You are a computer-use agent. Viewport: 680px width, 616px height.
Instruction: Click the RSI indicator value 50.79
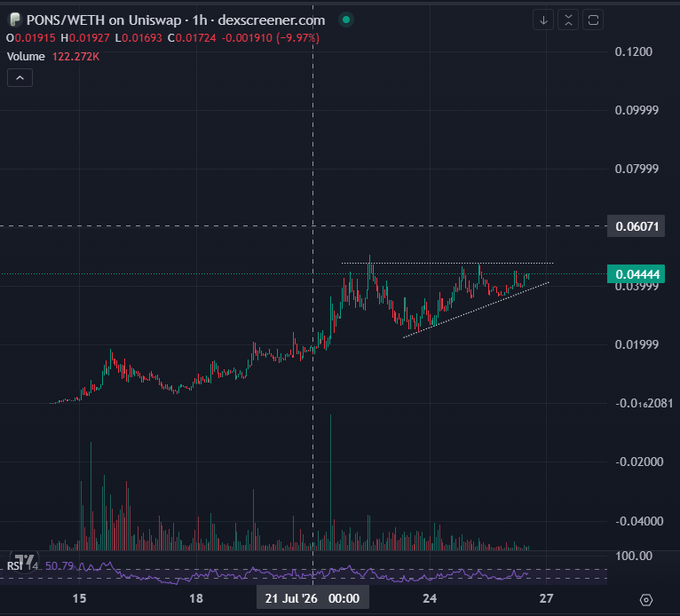[59, 566]
